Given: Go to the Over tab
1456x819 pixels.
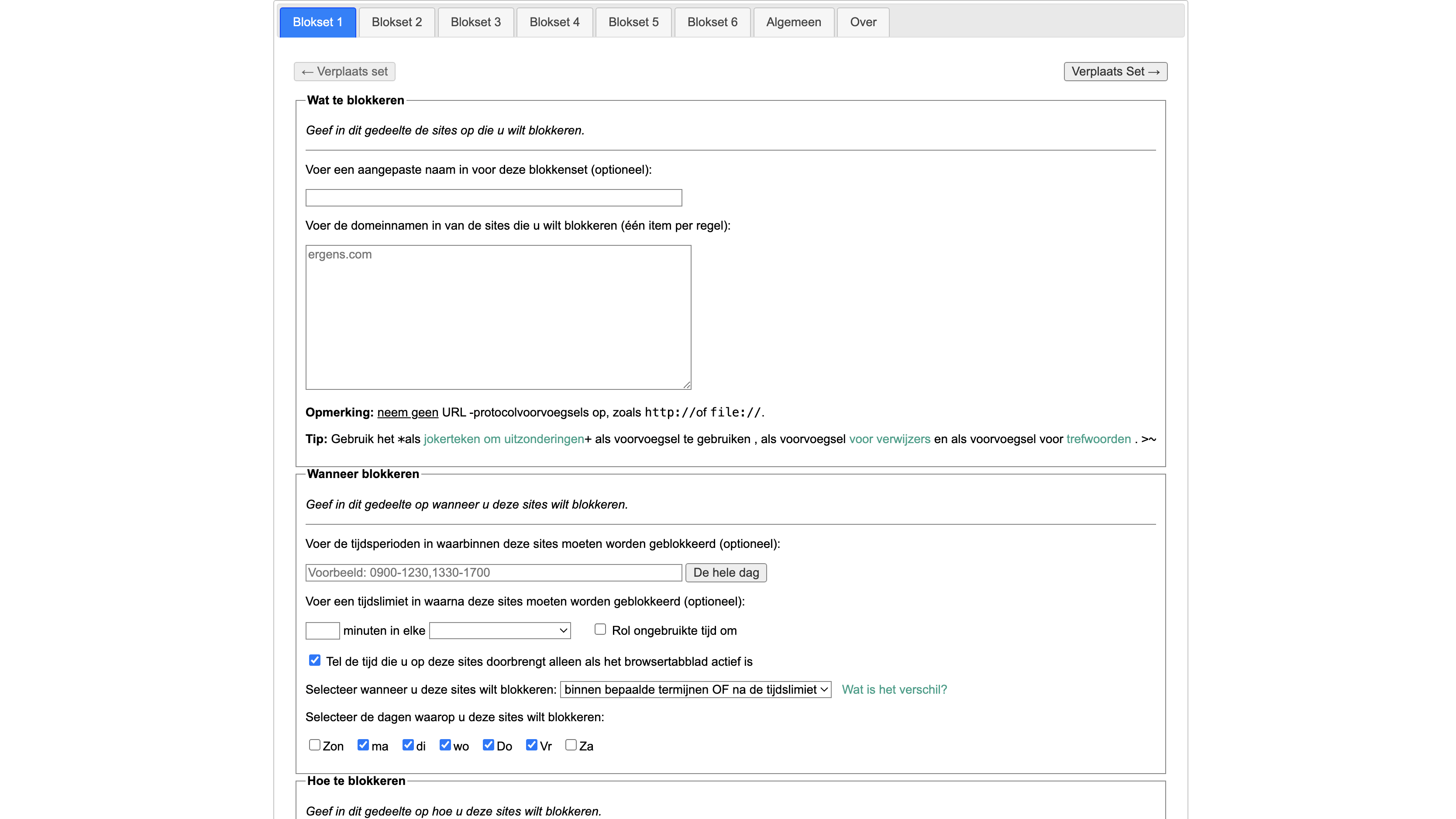Looking at the screenshot, I should coord(863,22).
